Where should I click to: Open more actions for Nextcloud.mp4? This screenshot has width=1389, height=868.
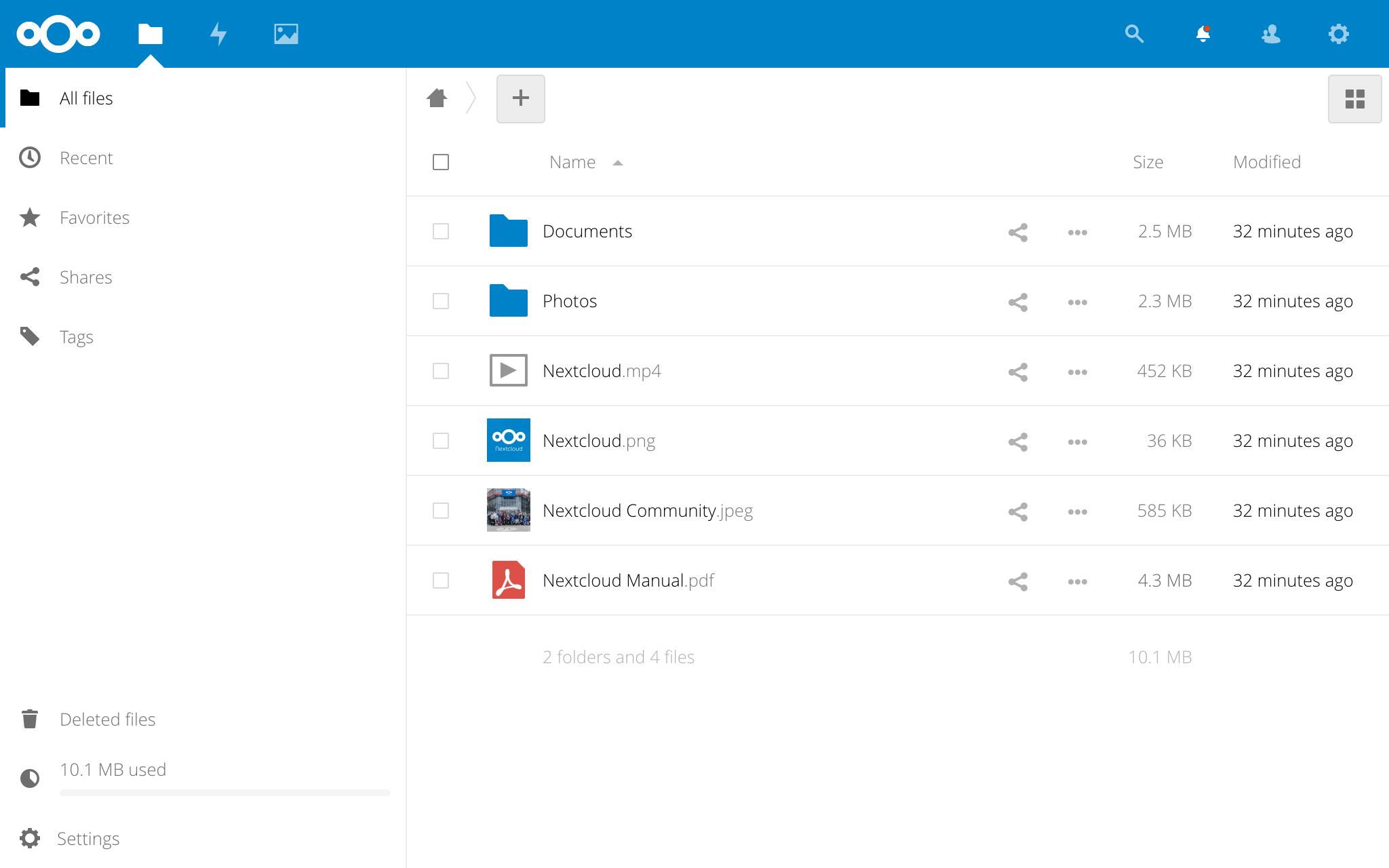[x=1077, y=372]
